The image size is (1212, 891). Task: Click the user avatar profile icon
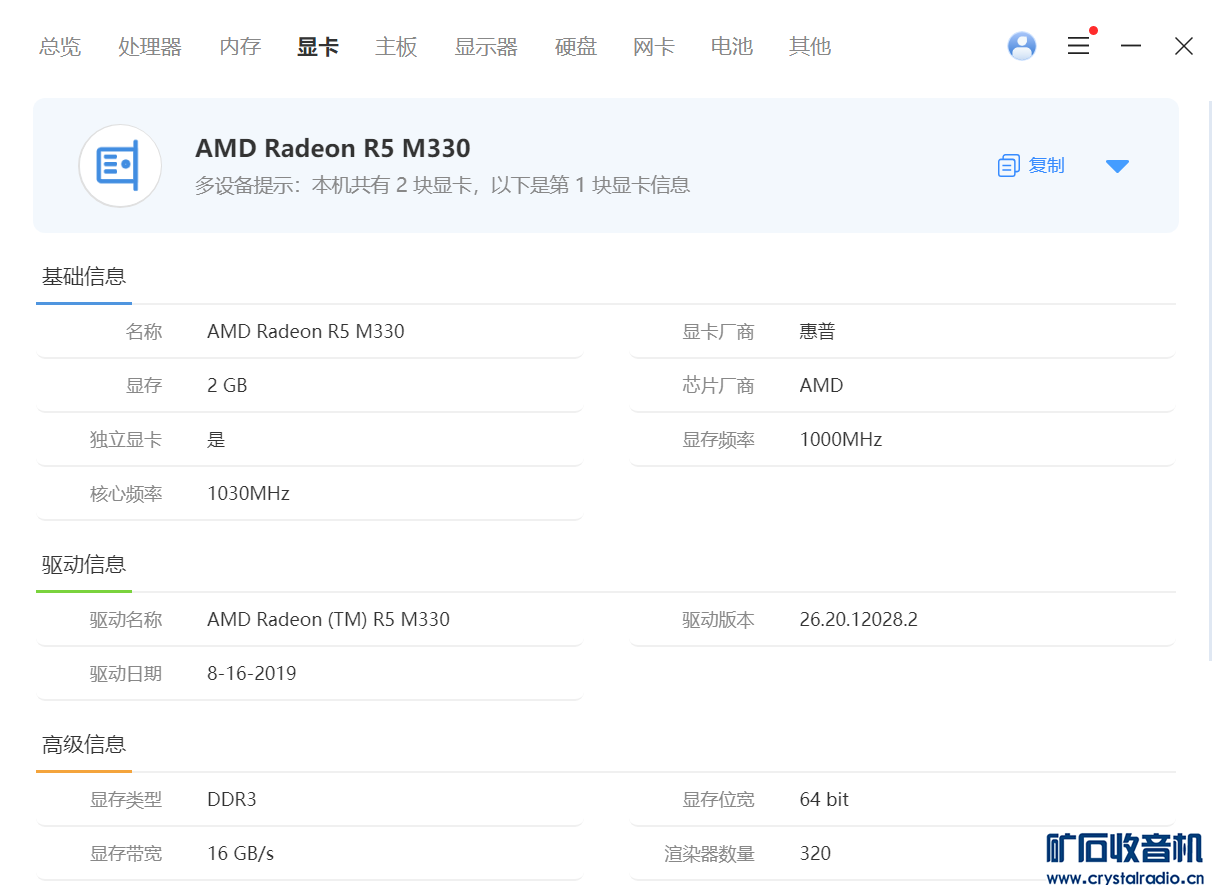pyautogui.click(x=1021, y=46)
